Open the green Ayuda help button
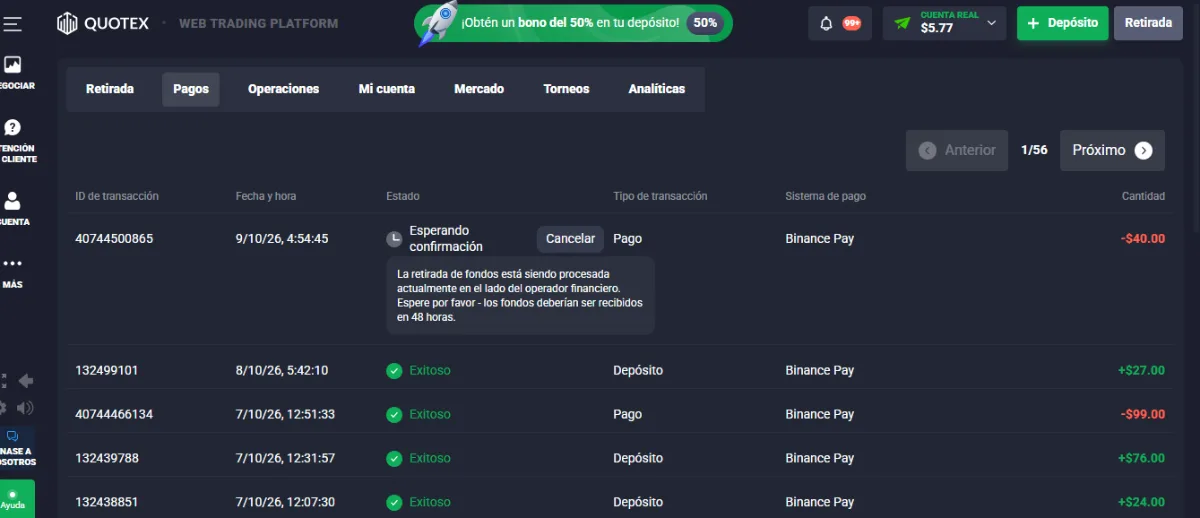This screenshot has width=1200, height=518. pos(15,499)
